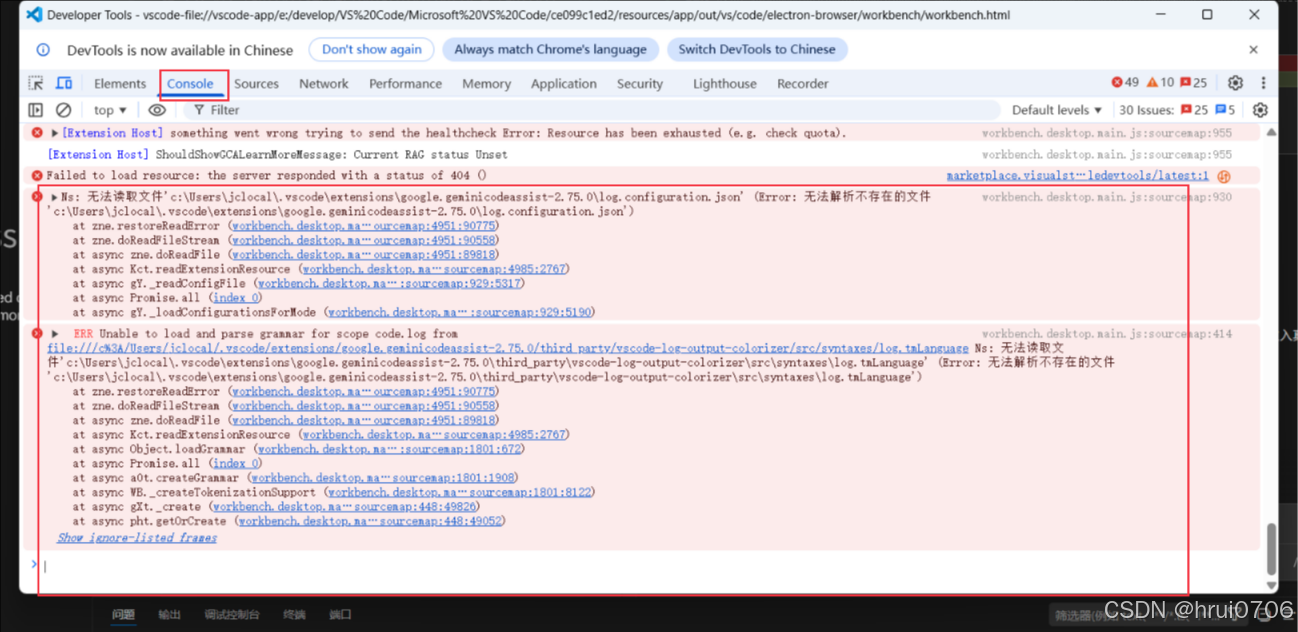Open pht.getOrCreate sourcemap:448:49052 link

point(371,521)
